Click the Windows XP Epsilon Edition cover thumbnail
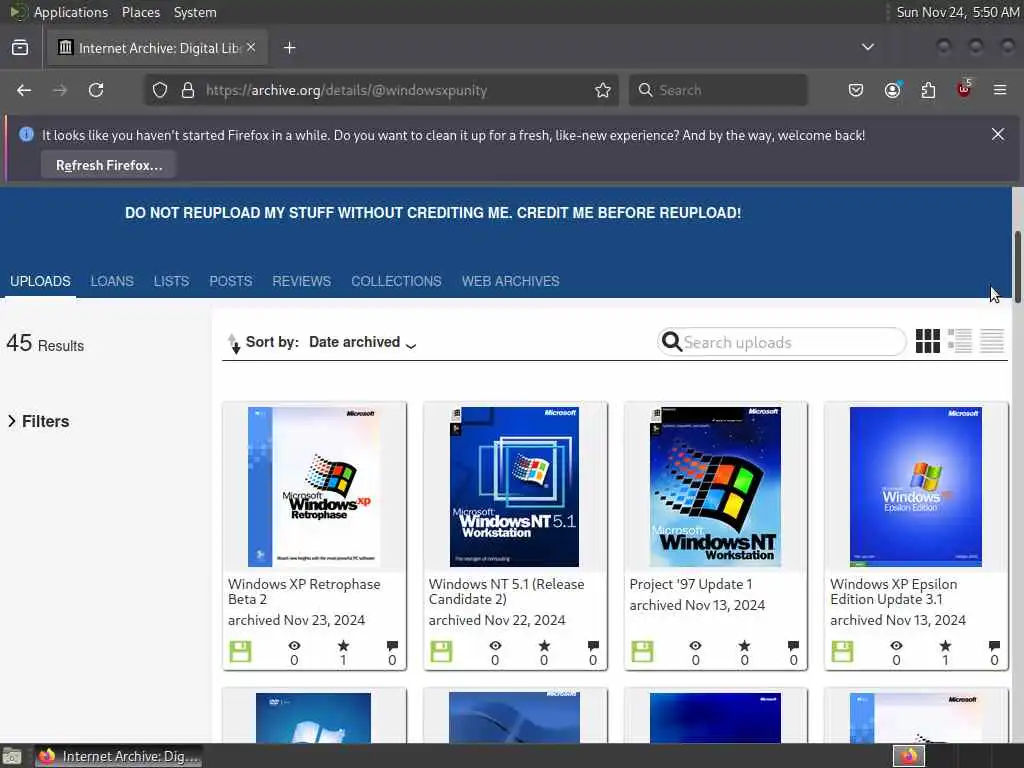The width and height of the screenshot is (1024, 768). tap(916, 487)
